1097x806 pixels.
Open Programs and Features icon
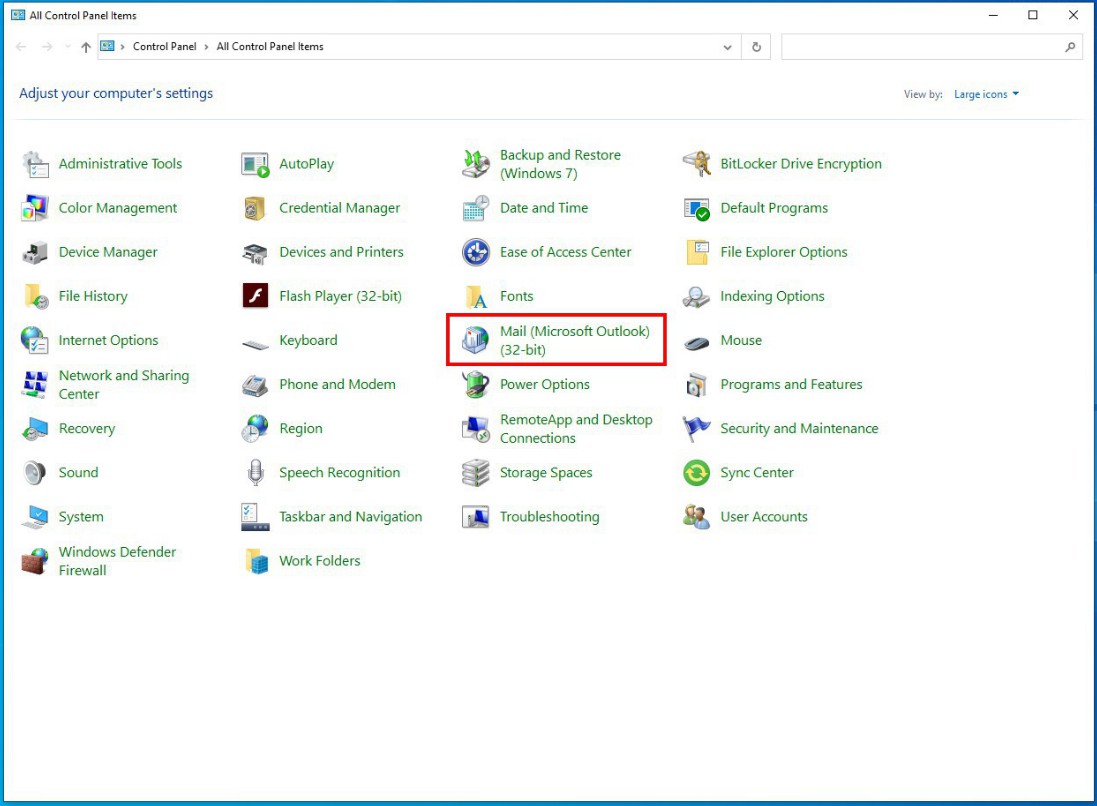(696, 385)
